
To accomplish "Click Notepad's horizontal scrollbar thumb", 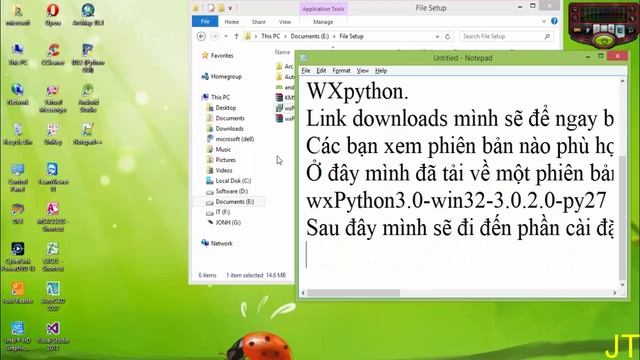I will tap(353, 293).
